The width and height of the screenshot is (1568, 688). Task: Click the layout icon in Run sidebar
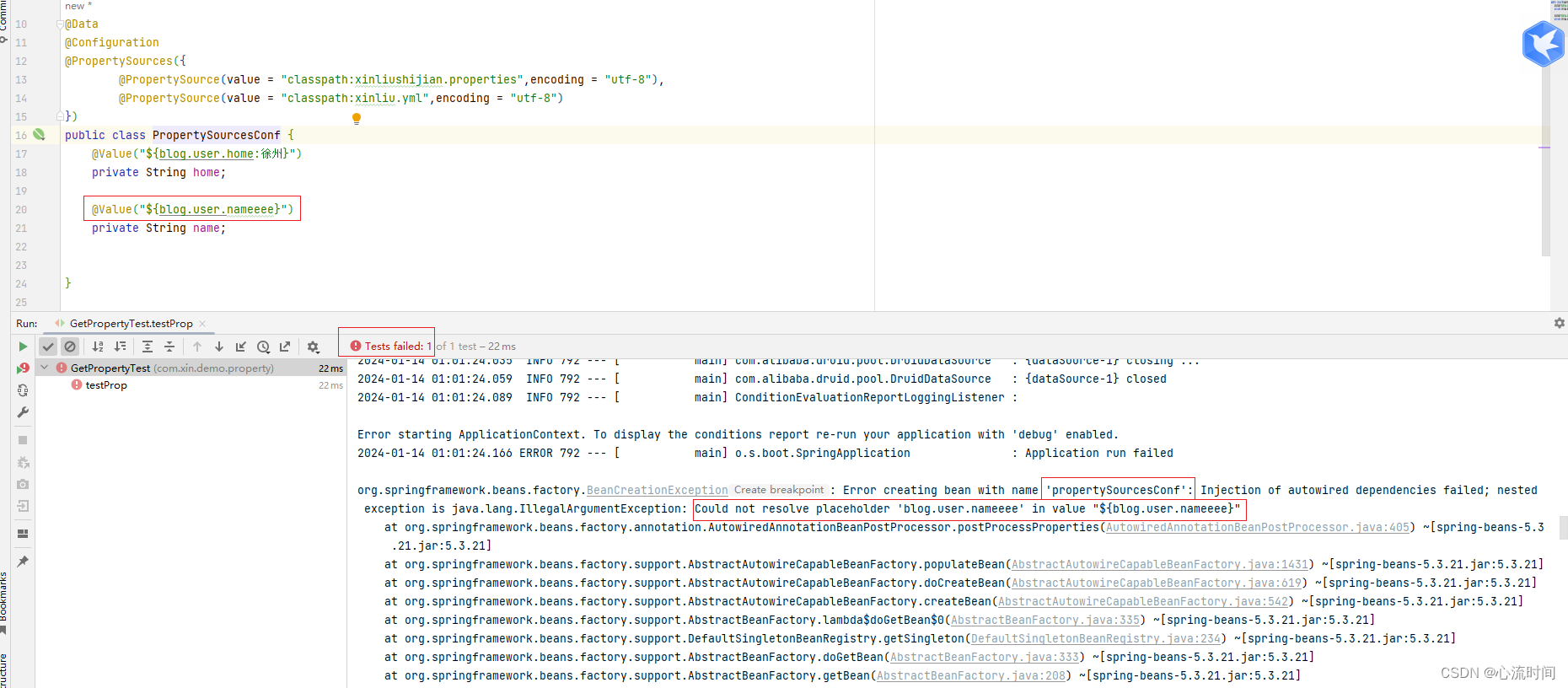(23, 534)
